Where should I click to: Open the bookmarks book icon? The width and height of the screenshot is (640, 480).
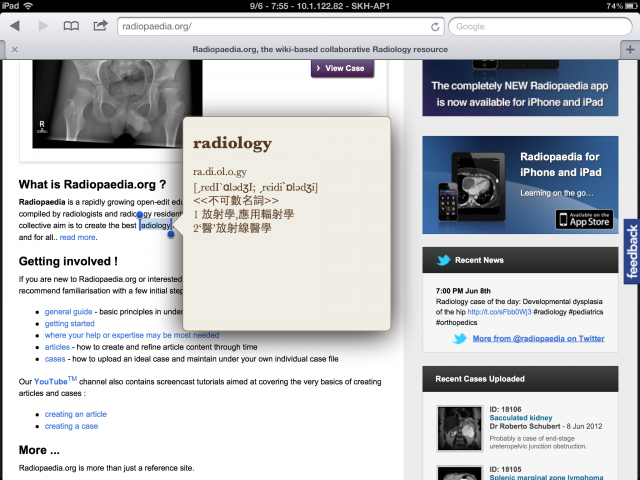point(71,26)
